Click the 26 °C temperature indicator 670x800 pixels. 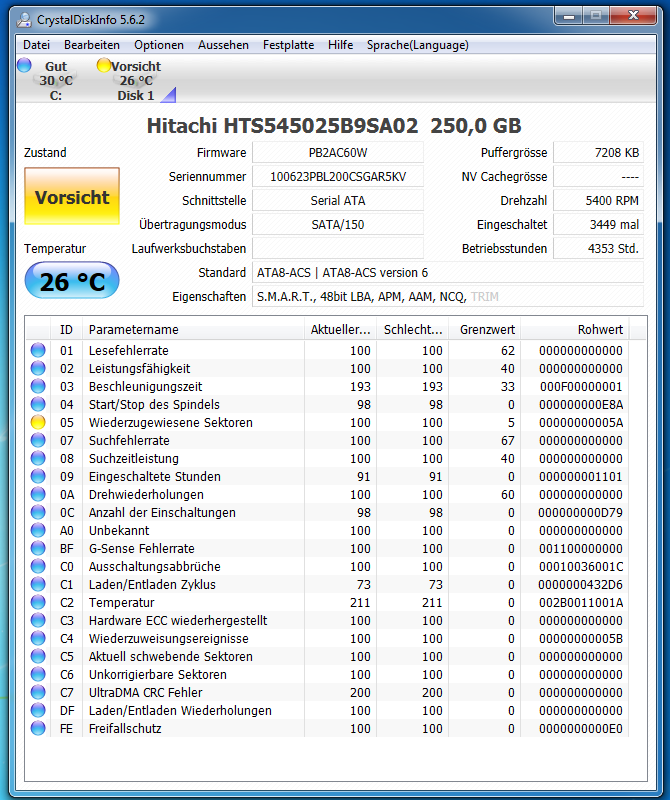[x=72, y=281]
